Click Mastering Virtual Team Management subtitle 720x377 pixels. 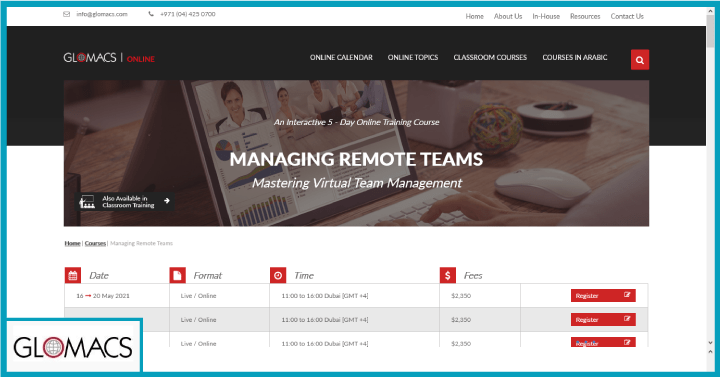357,183
